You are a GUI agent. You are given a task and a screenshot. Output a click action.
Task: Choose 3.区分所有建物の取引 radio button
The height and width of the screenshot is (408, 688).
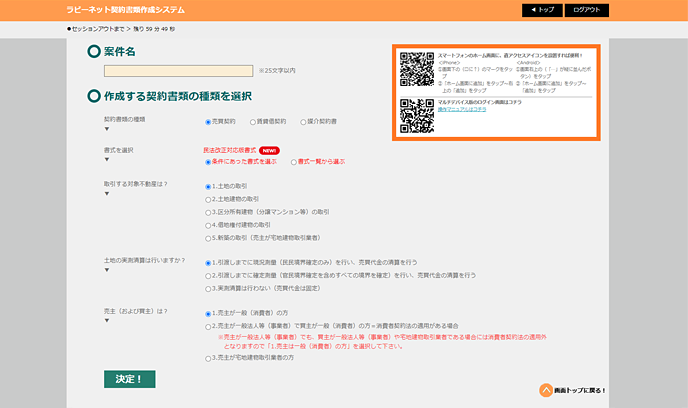click(x=208, y=212)
